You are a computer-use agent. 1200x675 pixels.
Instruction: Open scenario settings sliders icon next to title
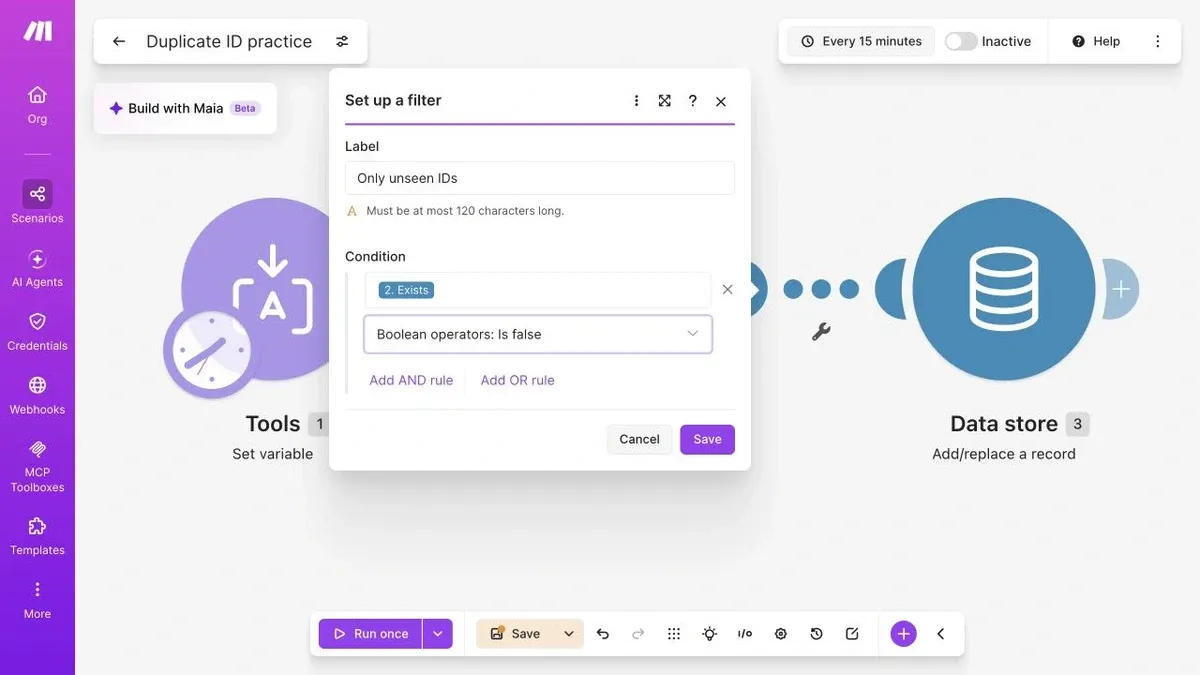pyautogui.click(x=342, y=41)
